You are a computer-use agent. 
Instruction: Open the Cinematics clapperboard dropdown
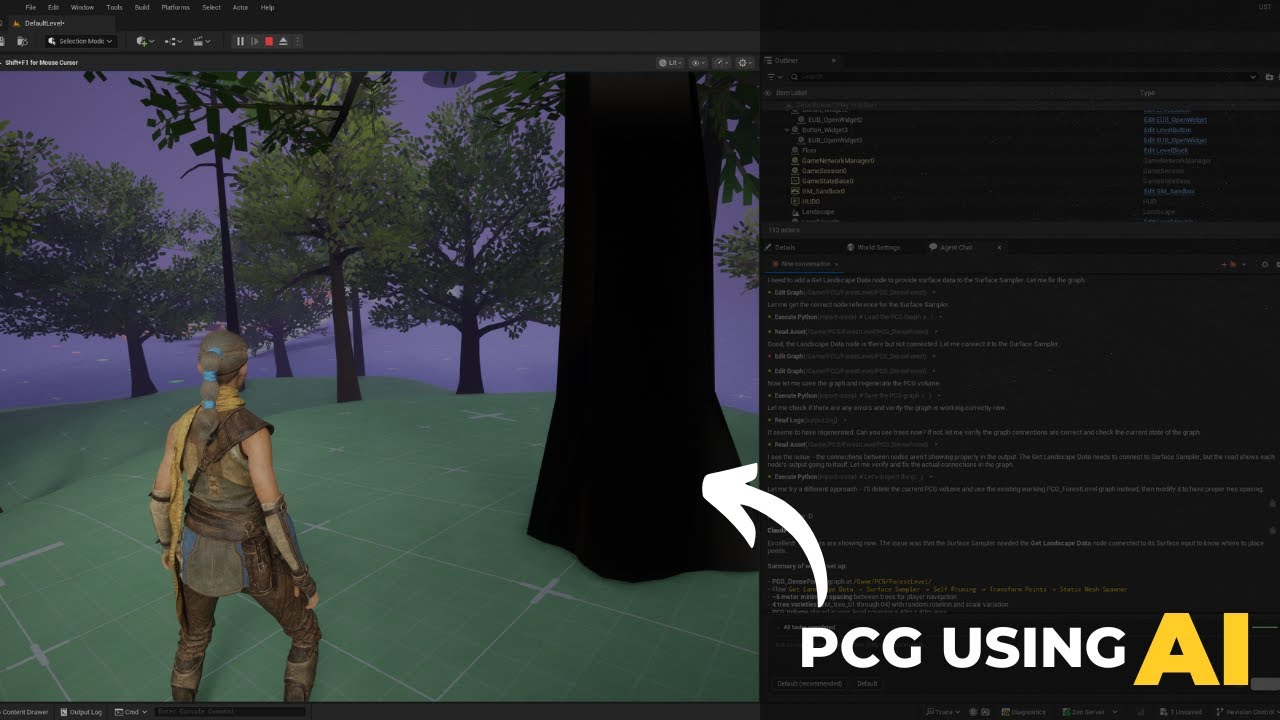(x=202, y=41)
